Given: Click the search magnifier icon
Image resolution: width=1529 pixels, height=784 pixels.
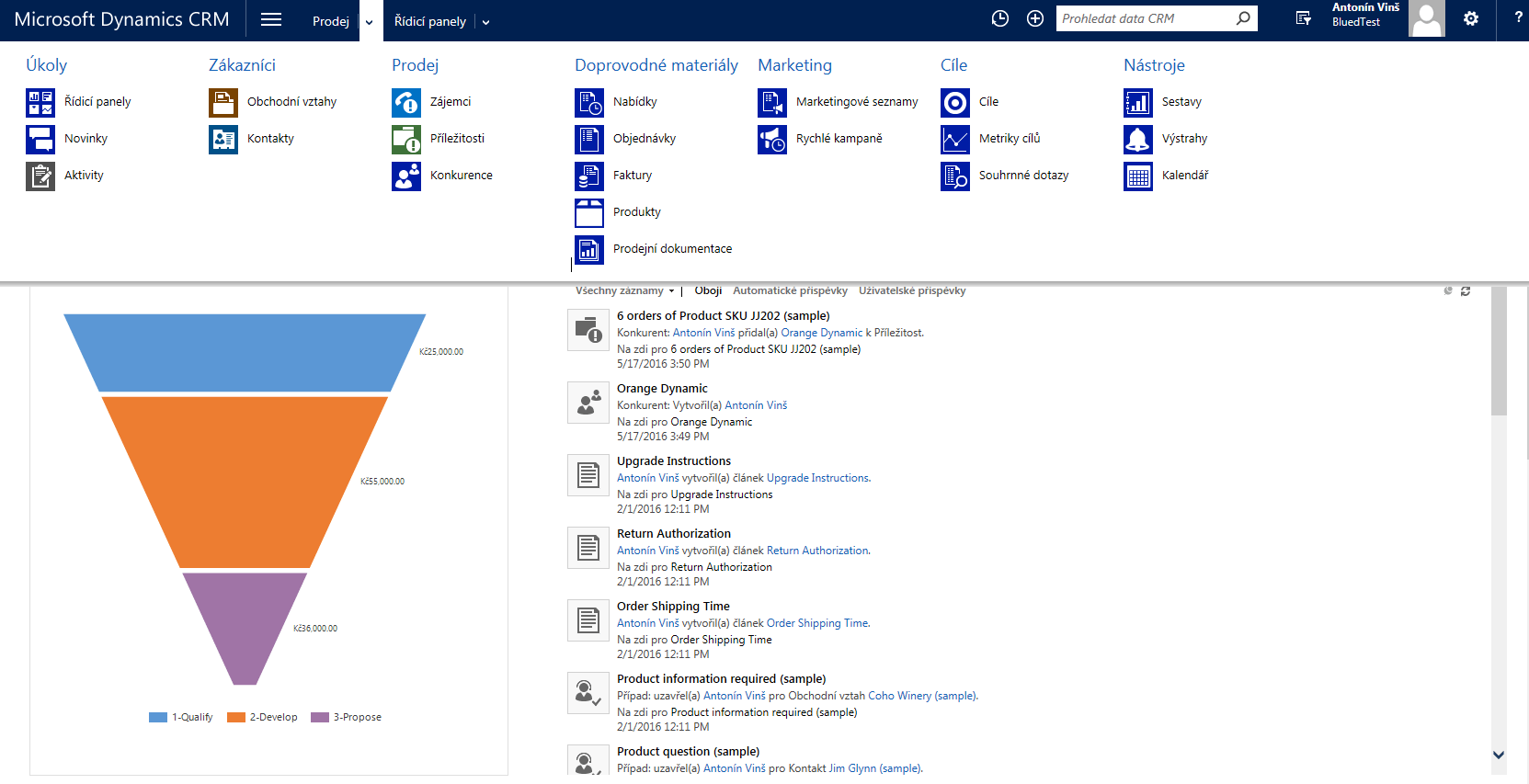Looking at the screenshot, I should (x=1243, y=18).
